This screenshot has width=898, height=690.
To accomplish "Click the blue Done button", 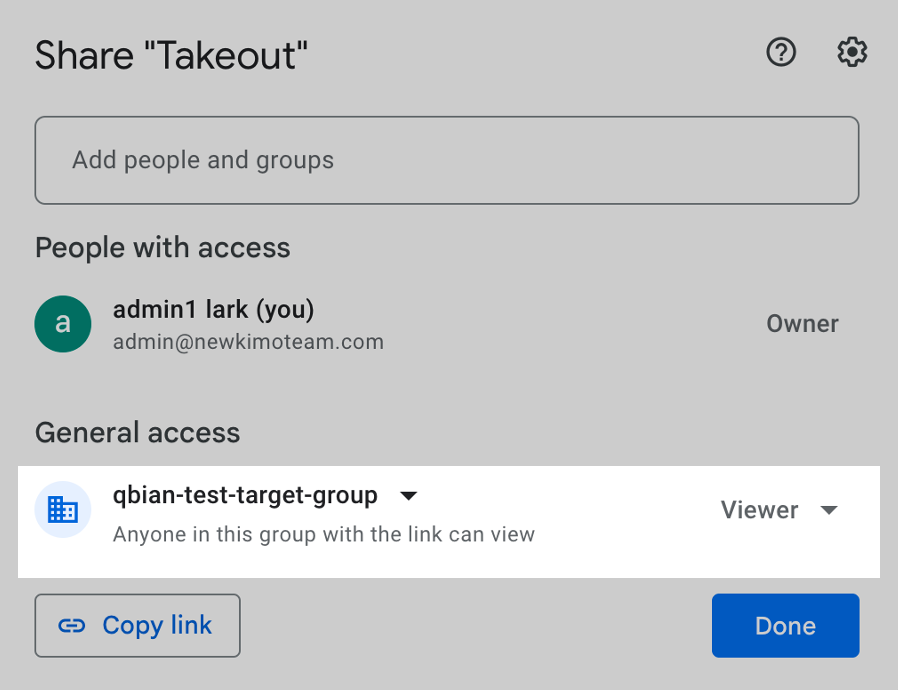I will click(x=785, y=626).
